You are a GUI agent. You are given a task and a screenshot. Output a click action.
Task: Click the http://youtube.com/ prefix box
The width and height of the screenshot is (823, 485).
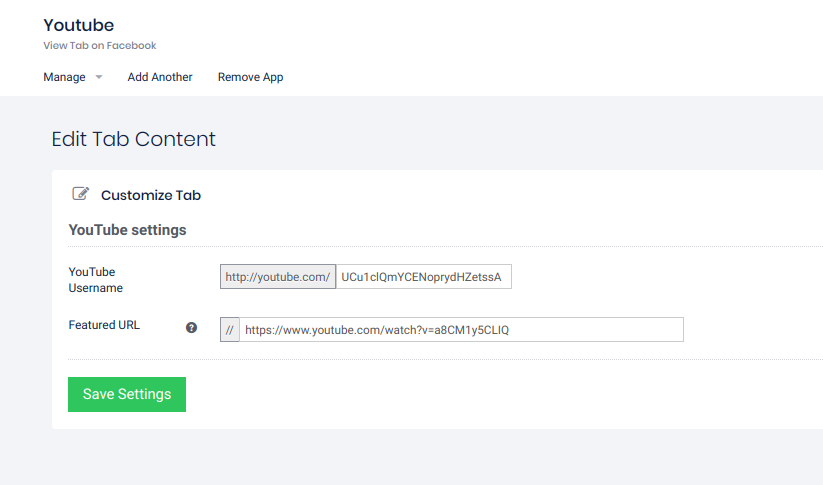[x=278, y=277]
